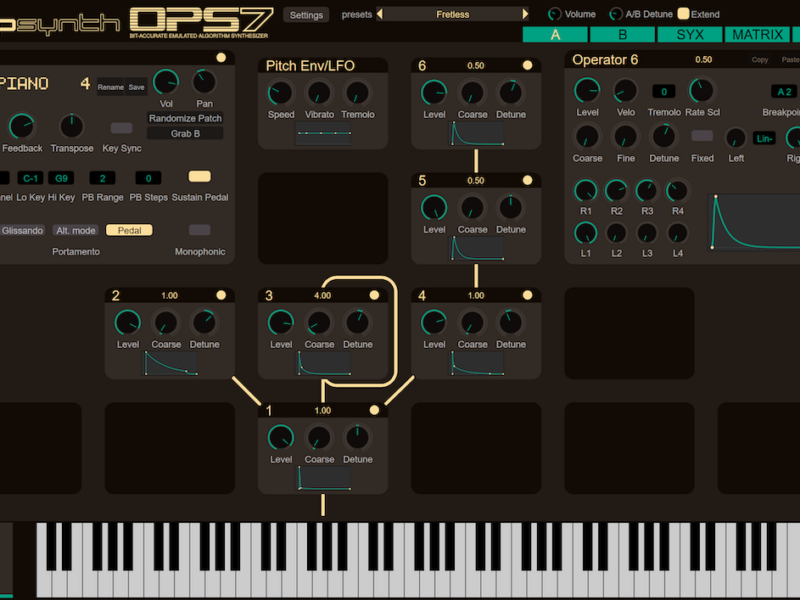Image resolution: width=800 pixels, height=600 pixels.
Task: Click the R1 envelope rate knob
Action: (586, 191)
